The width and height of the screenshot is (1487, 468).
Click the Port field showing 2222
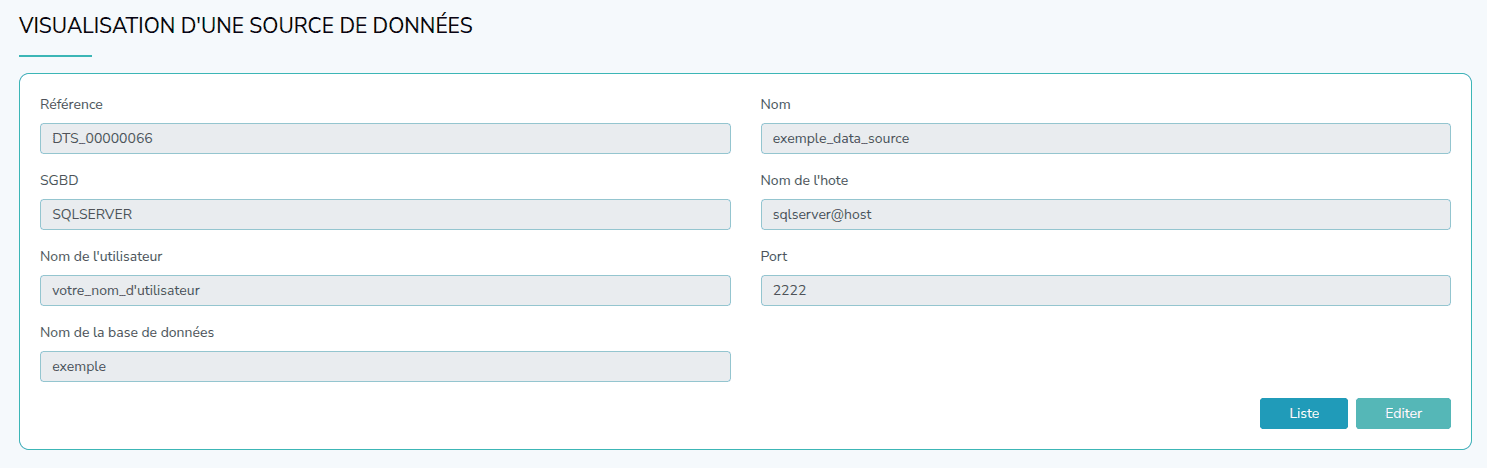pos(1105,290)
